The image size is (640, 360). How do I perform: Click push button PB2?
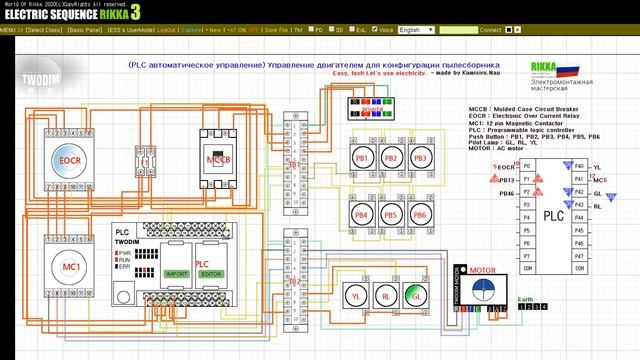pos(391,158)
